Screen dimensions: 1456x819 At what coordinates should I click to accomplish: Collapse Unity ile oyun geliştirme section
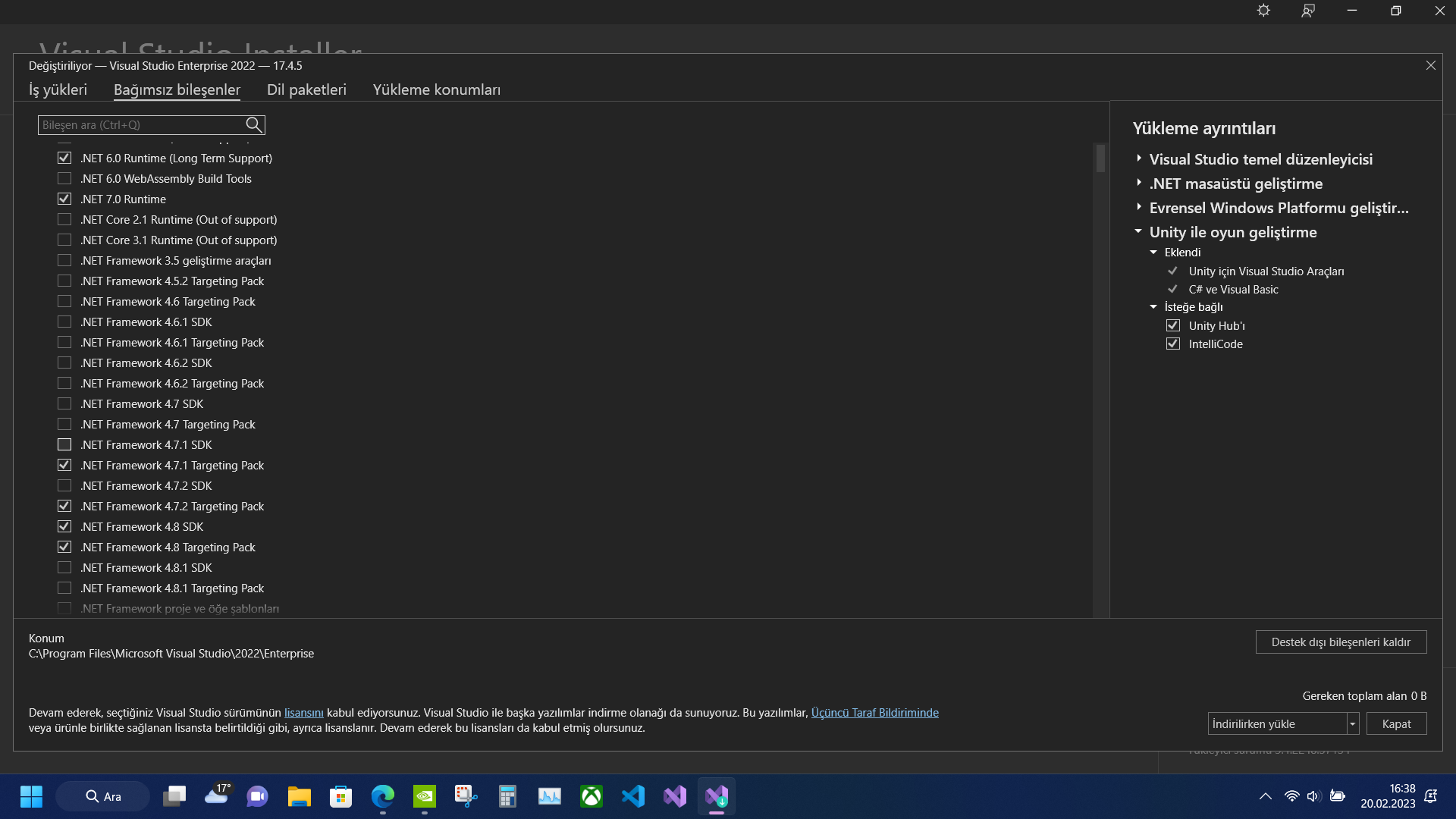(1138, 231)
